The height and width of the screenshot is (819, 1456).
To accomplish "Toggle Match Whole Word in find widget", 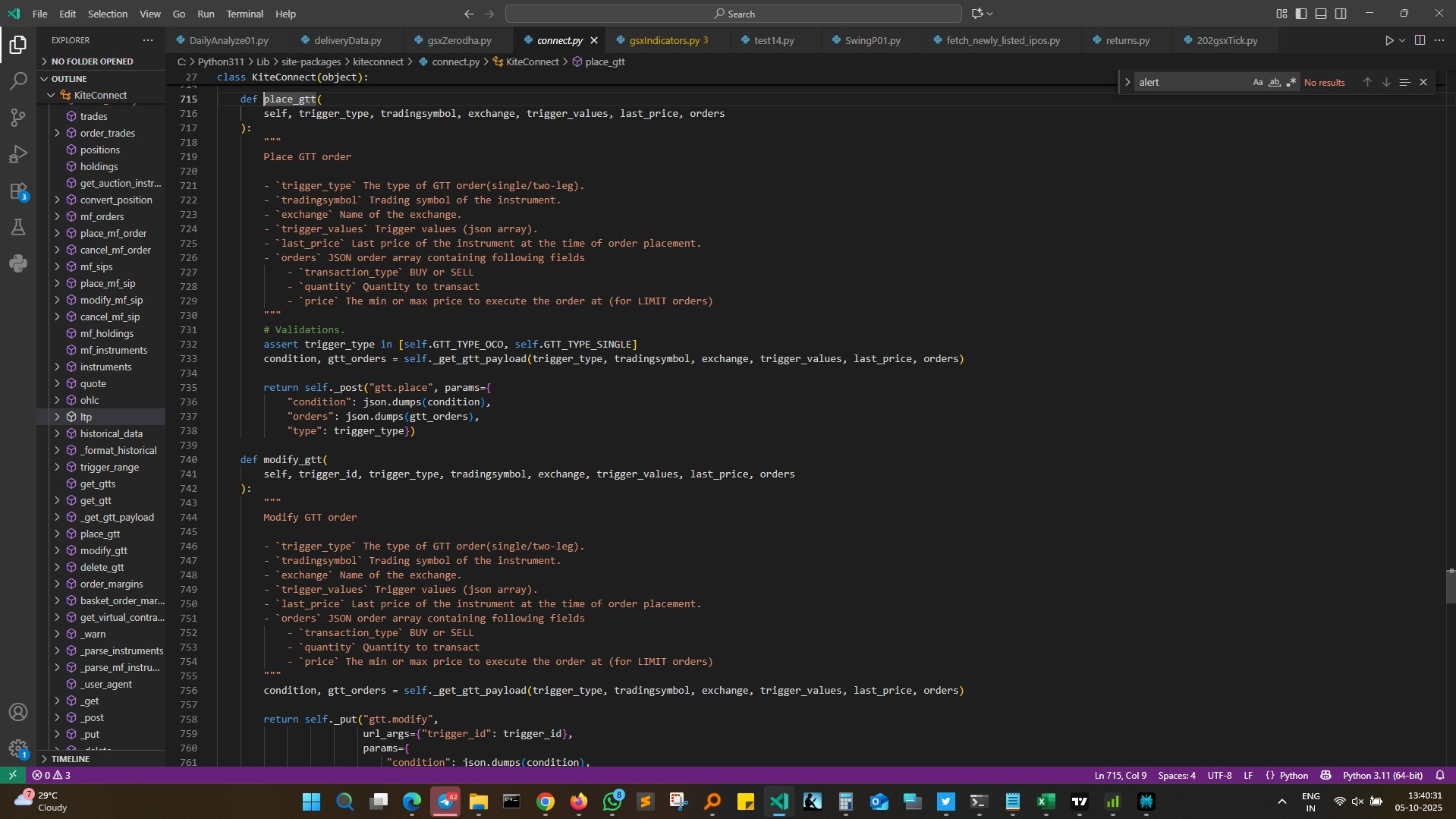I will pos(1274,82).
